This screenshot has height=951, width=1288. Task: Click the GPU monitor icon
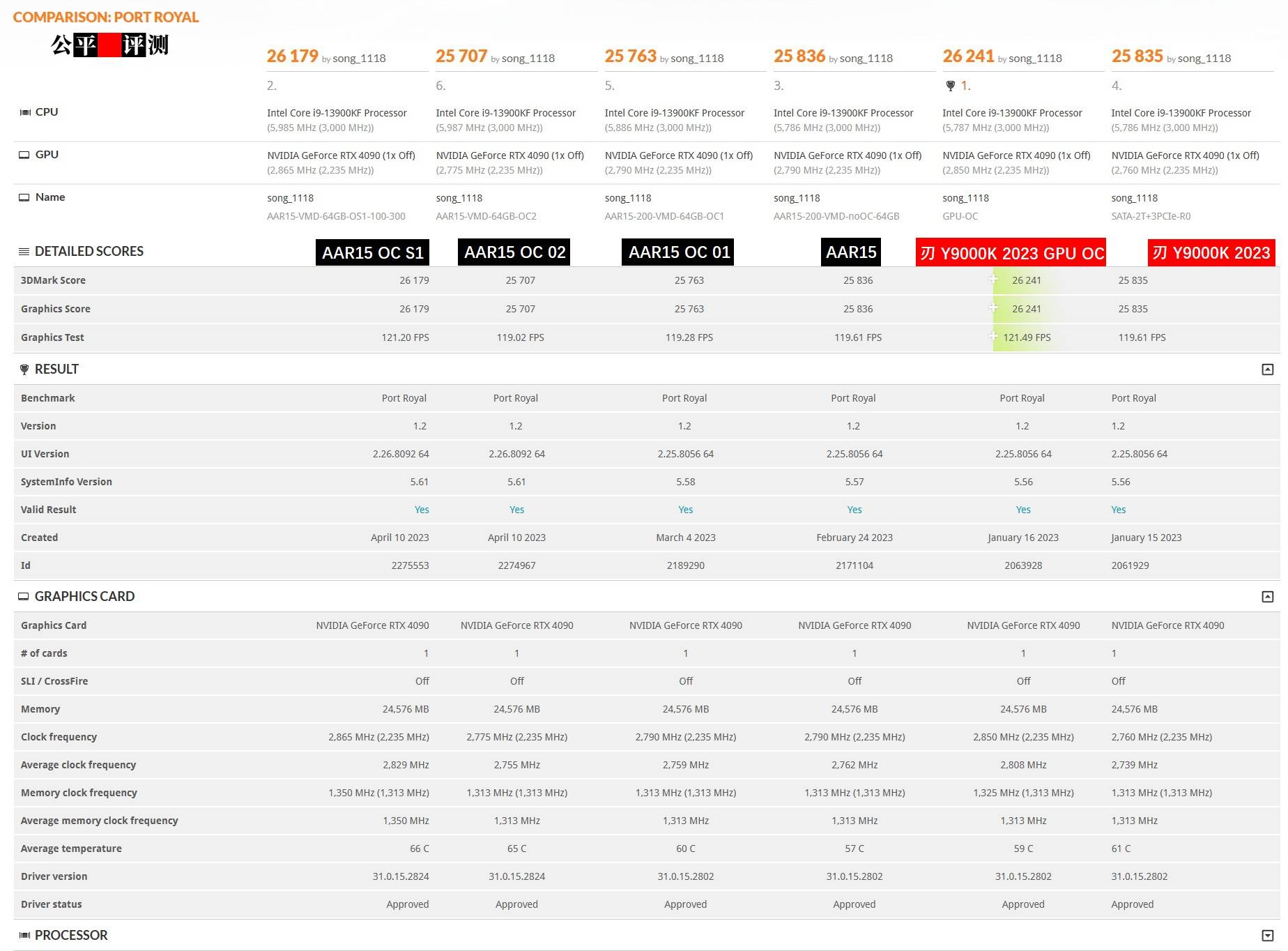tap(24, 155)
